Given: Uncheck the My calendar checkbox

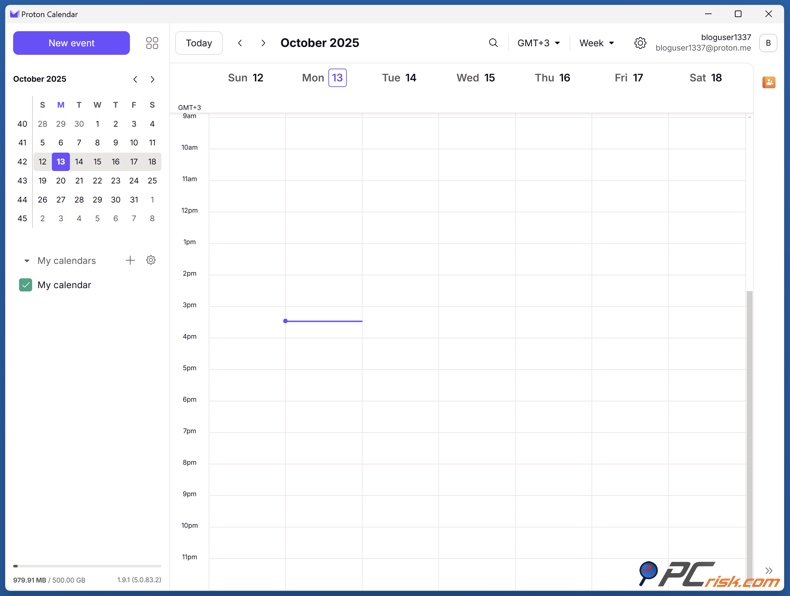Looking at the screenshot, I should (x=26, y=285).
